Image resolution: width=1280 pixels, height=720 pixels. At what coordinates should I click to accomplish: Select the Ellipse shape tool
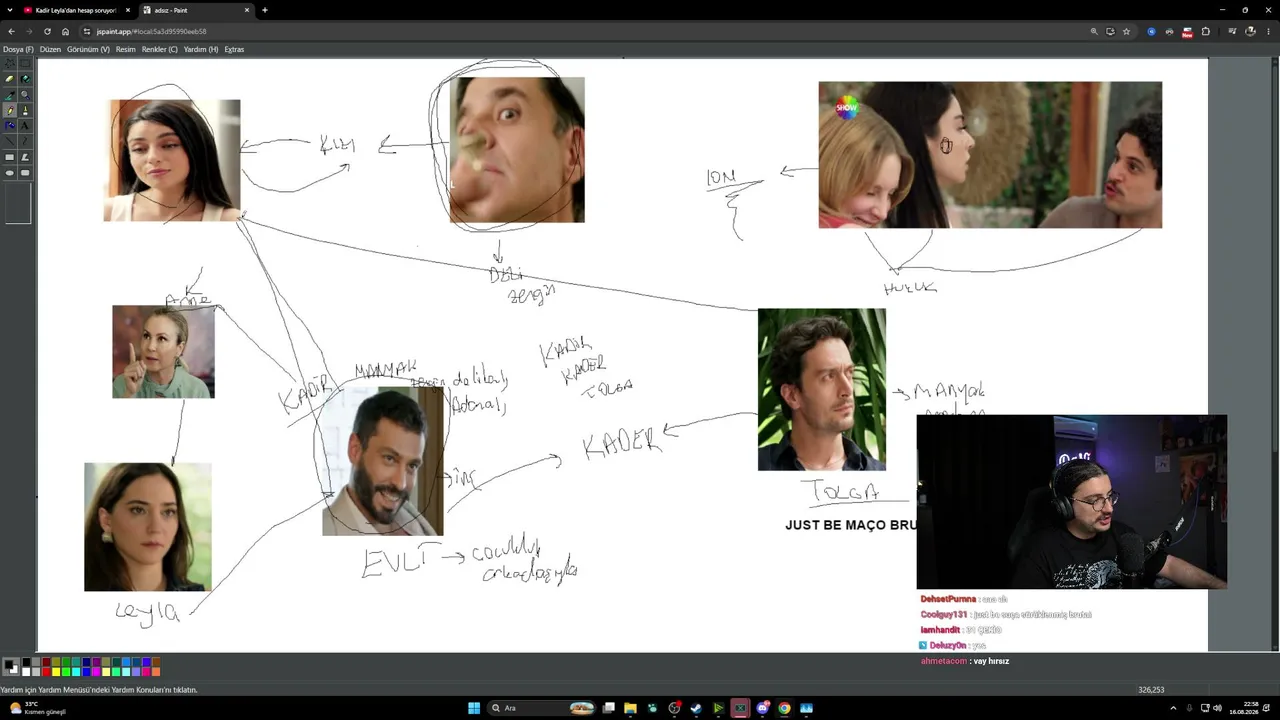point(10,173)
